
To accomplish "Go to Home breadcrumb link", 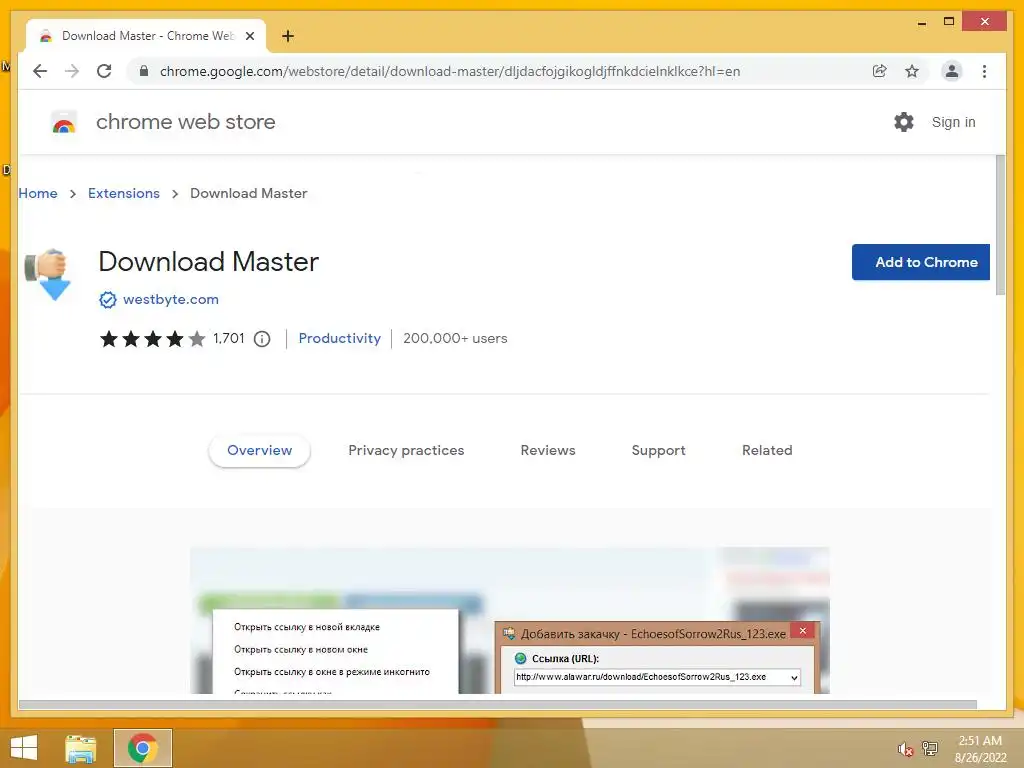I will (x=38, y=193).
